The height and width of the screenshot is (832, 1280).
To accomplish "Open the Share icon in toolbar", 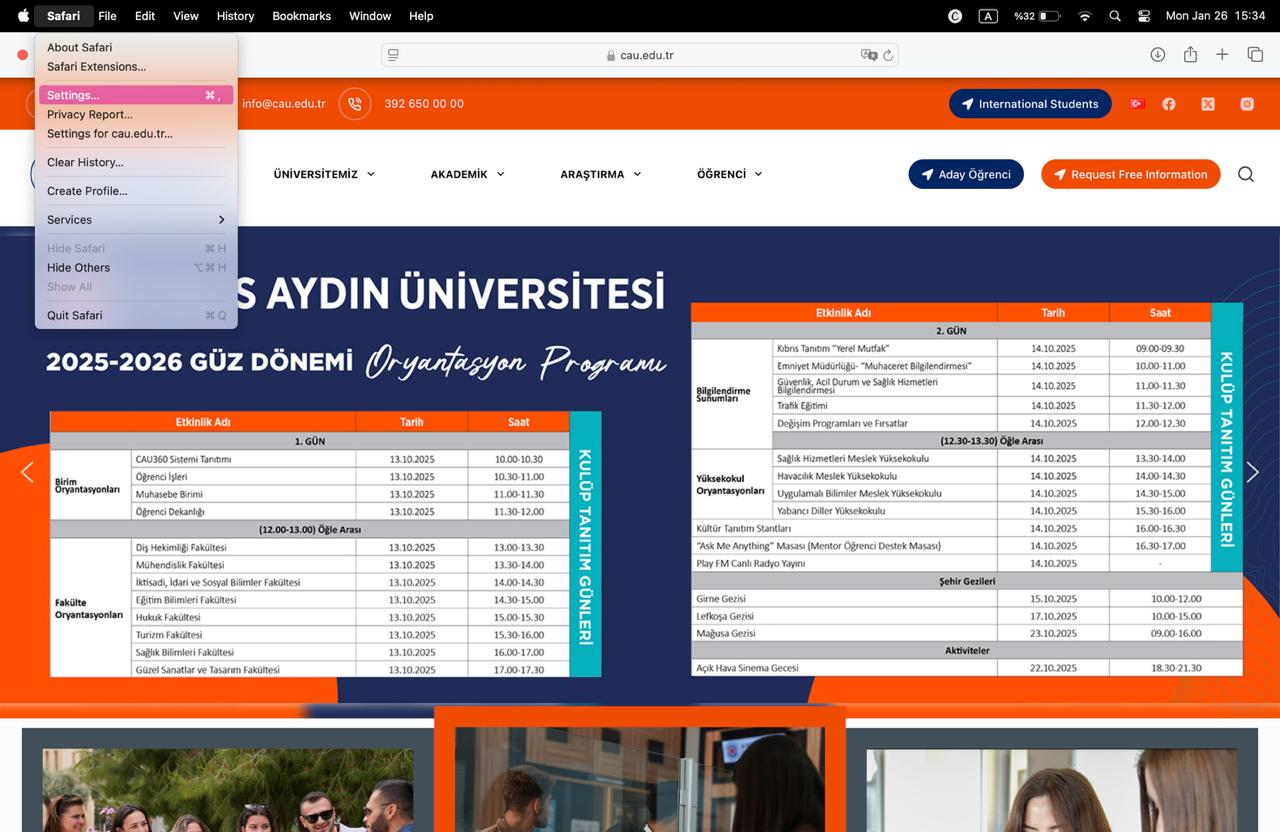I will tap(1190, 55).
